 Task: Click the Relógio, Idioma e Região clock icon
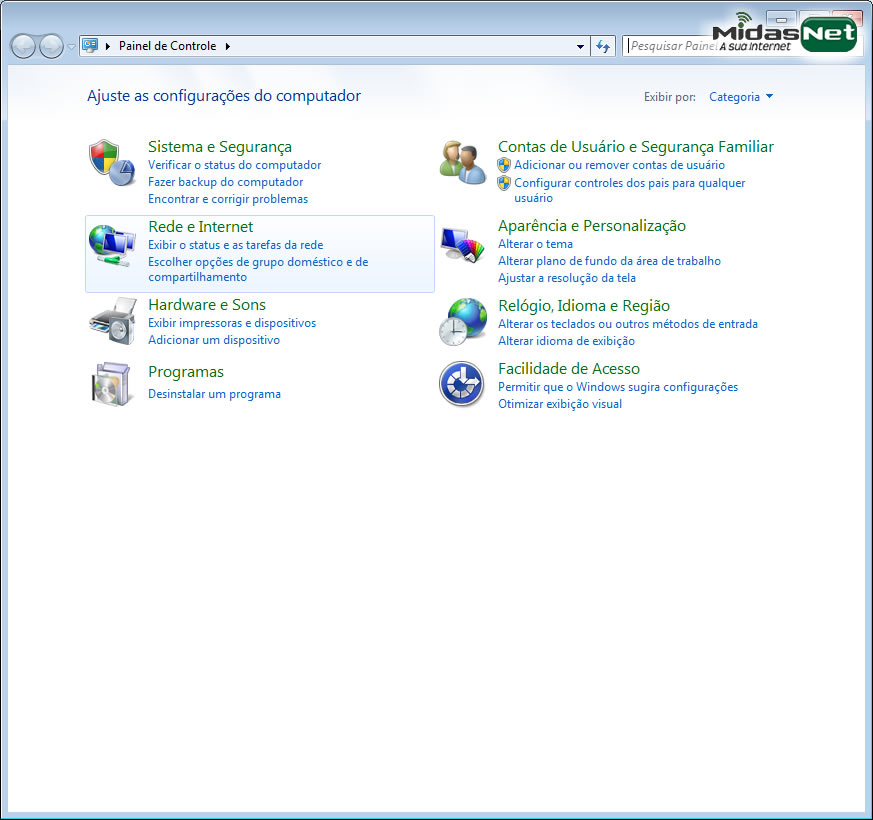[x=462, y=322]
